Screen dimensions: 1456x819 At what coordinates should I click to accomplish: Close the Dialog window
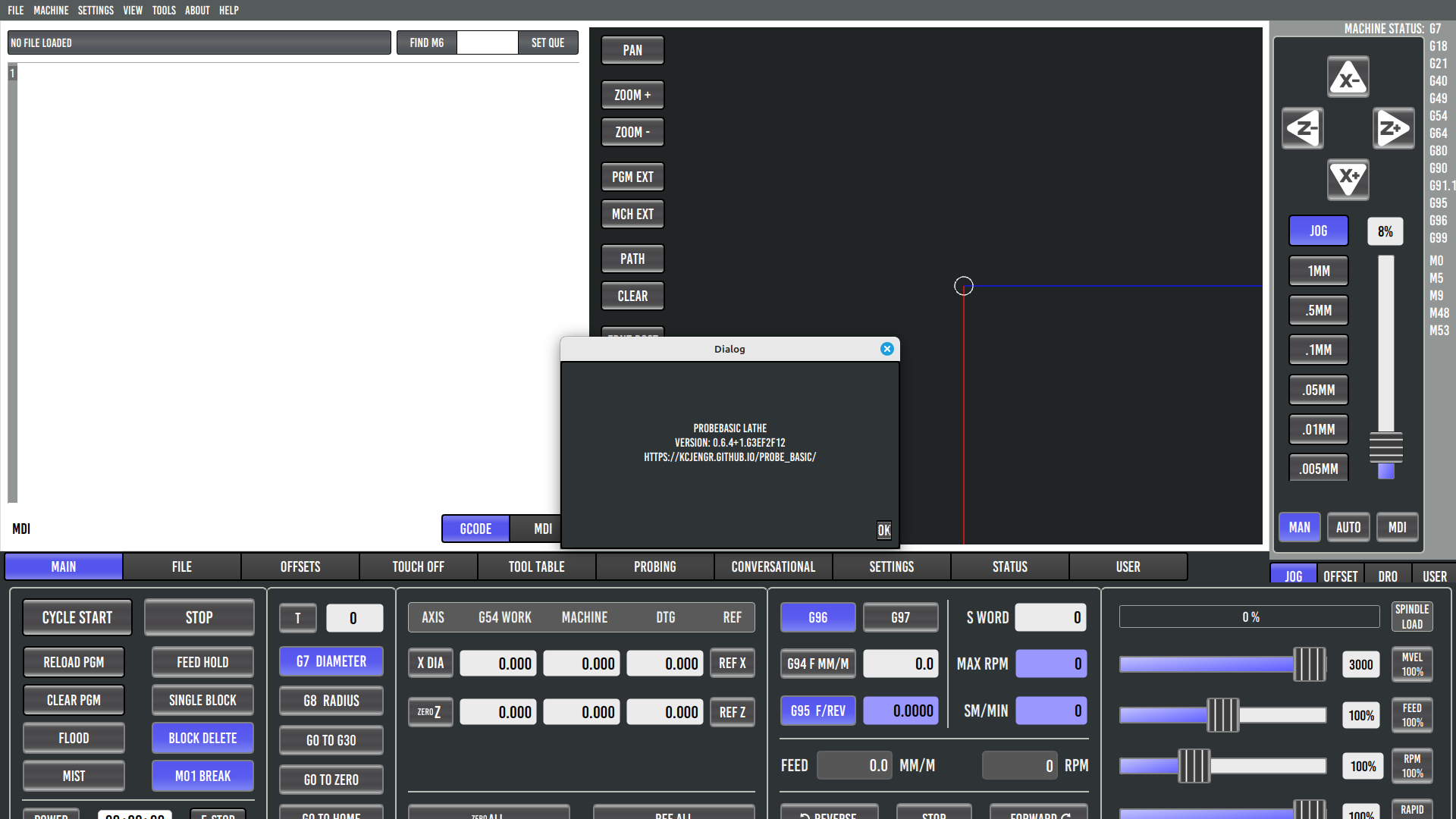[x=886, y=349]
